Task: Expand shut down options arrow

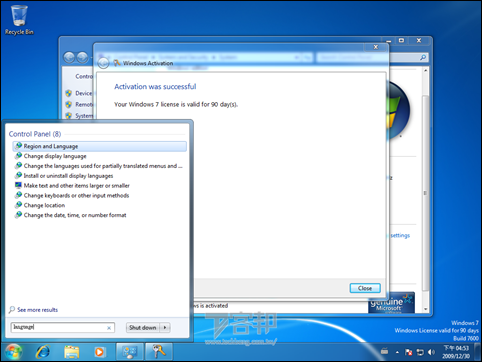Action: click(x=165, y=328)
